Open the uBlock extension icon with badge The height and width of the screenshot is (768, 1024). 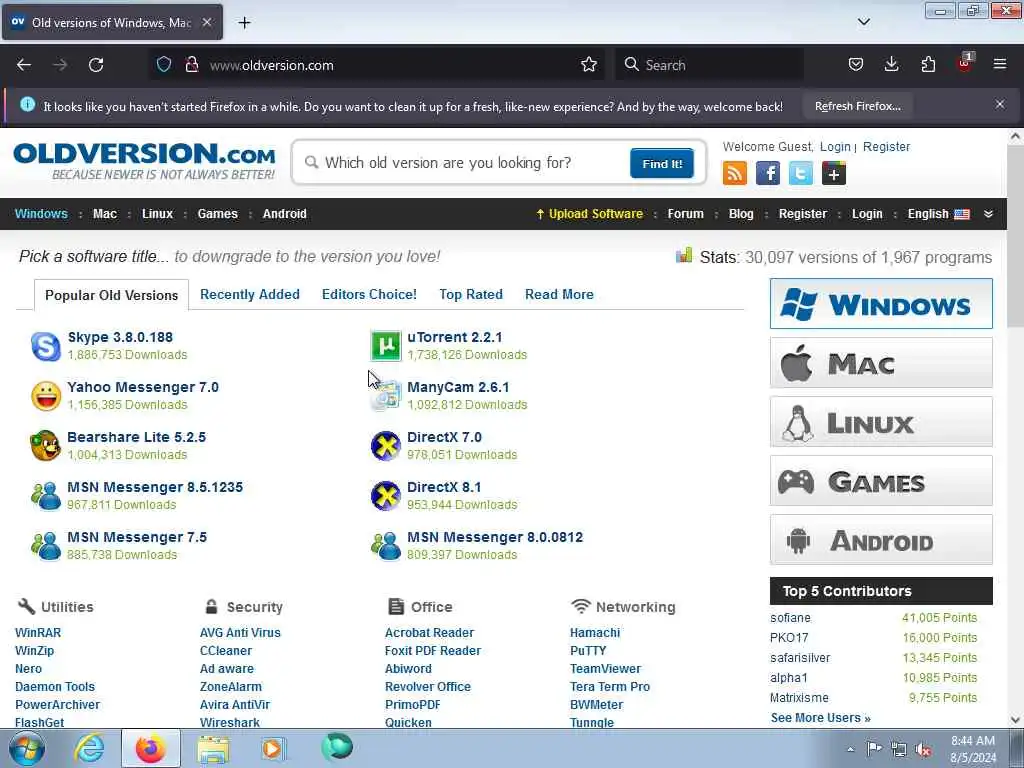[965, 63]
